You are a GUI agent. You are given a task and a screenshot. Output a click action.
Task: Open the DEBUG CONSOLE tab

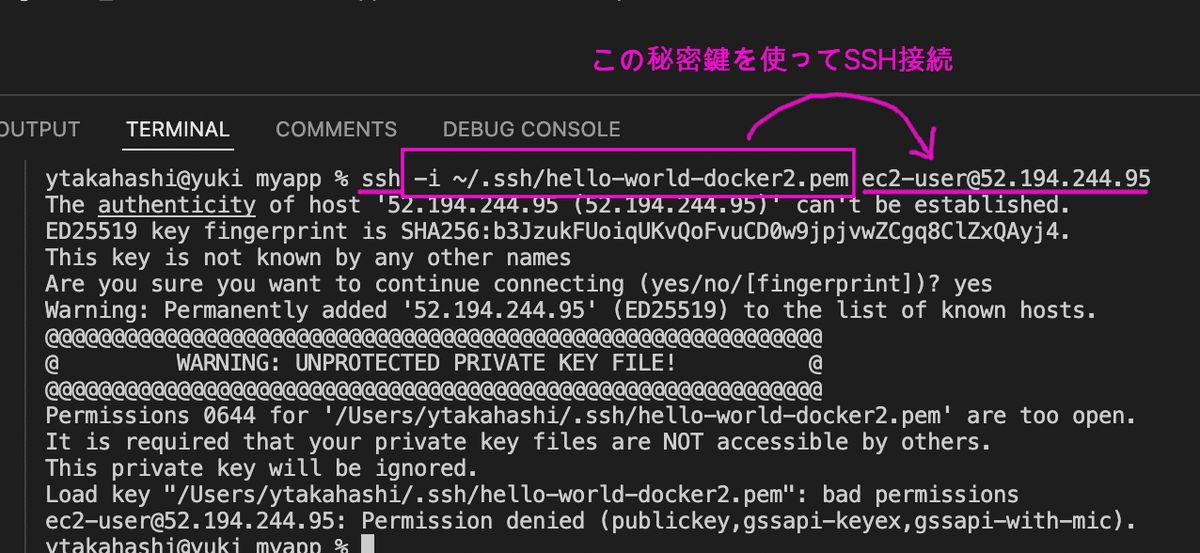click(x=531, y=129)
